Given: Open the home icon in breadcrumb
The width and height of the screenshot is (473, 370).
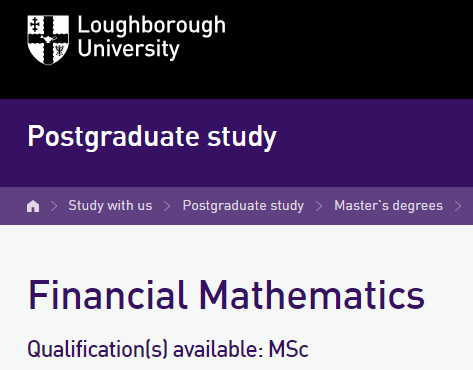Looking at the screenshot, I should [x=33, y=206].
